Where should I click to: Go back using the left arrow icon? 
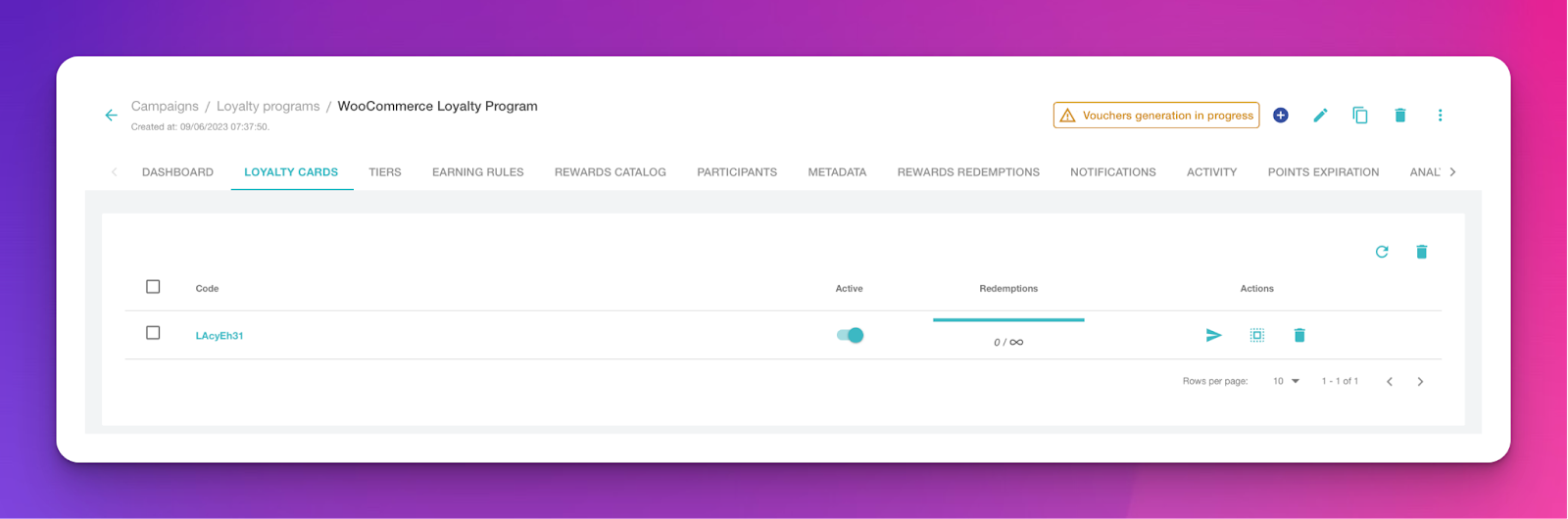(111, 116)
